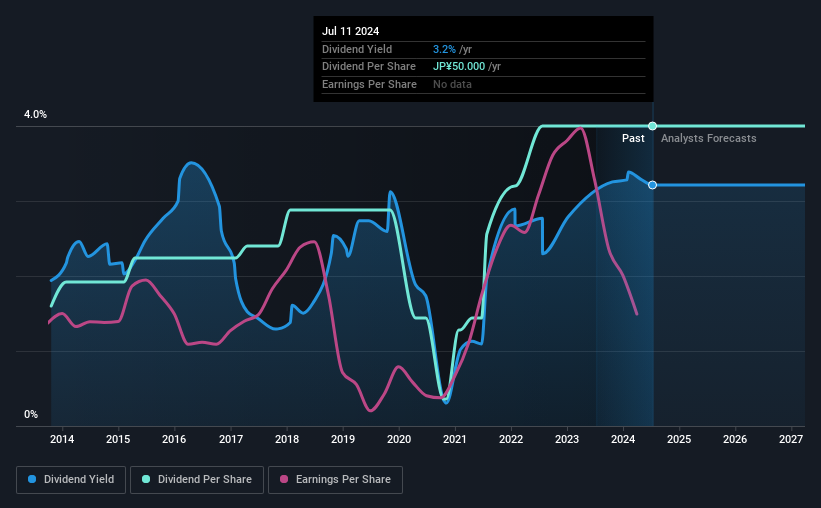Click the 2023 x-axis year label
The height and width of the screenshot is (508, 821).
coord(567,439)
